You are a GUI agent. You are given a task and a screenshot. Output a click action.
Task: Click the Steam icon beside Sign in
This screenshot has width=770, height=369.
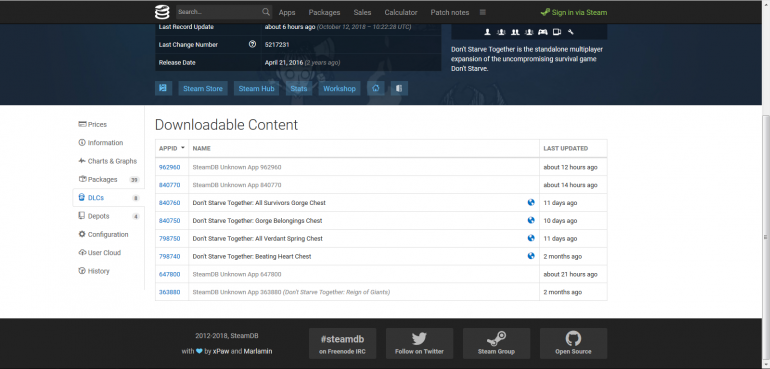(545, 12)
